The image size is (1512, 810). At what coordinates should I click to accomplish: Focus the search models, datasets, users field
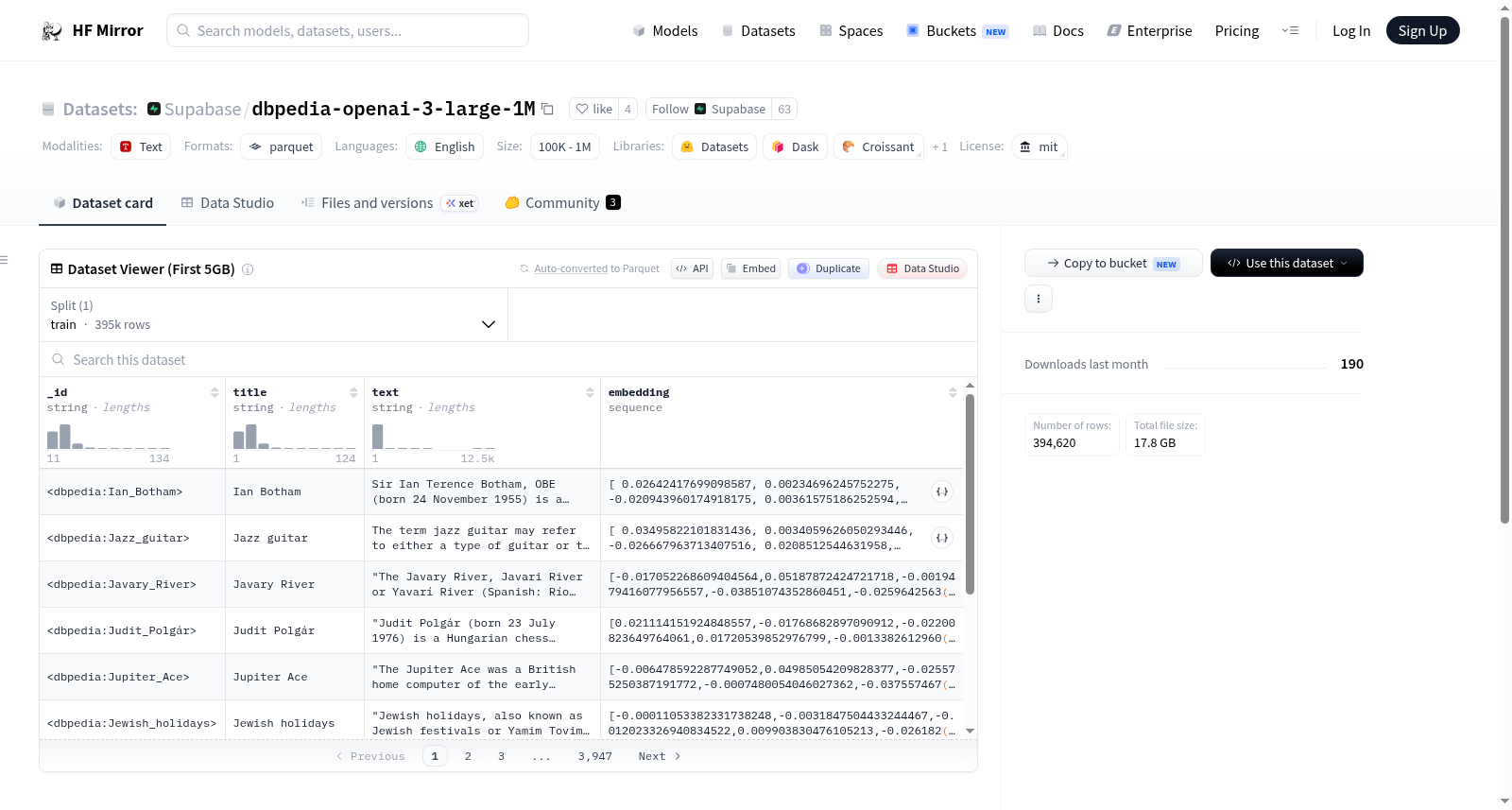point(348,30)
